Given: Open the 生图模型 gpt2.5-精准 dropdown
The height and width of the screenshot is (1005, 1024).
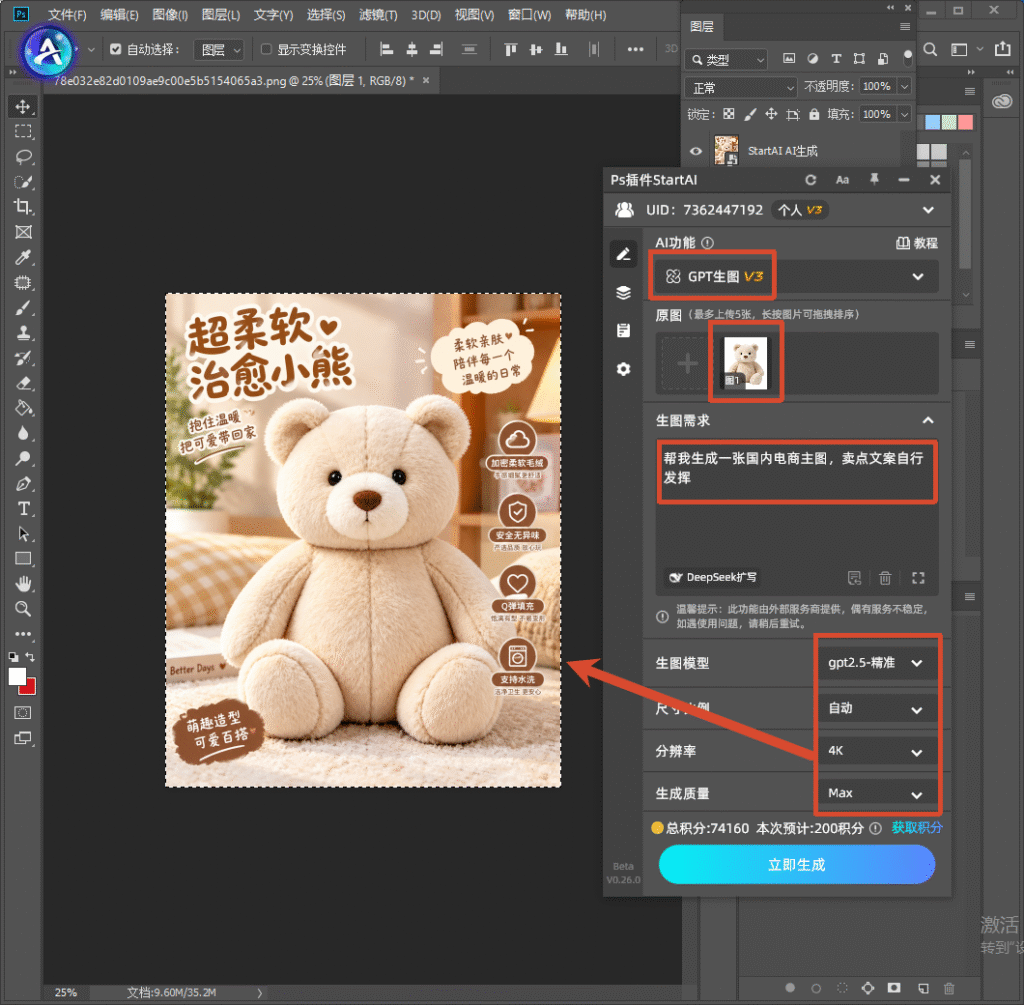Looking at the screenshot, I should click(x=876, y=663).
